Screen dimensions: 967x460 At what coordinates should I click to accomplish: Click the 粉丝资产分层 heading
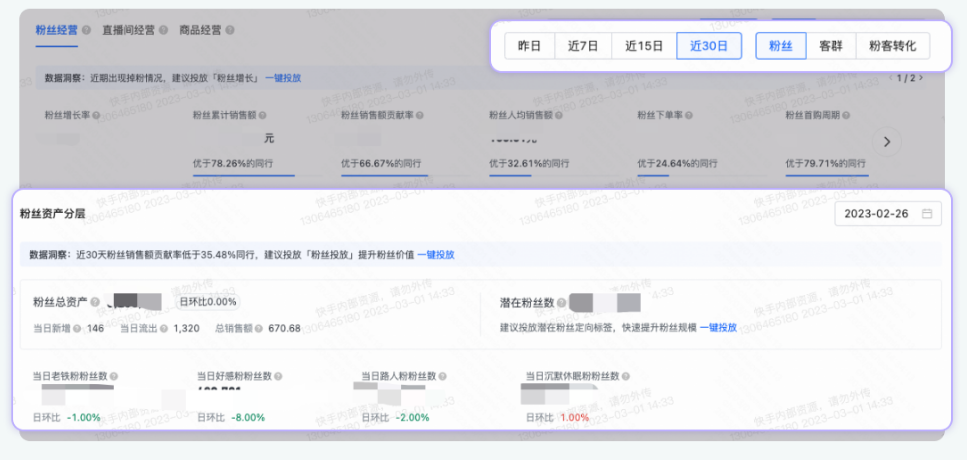(52, 215)
